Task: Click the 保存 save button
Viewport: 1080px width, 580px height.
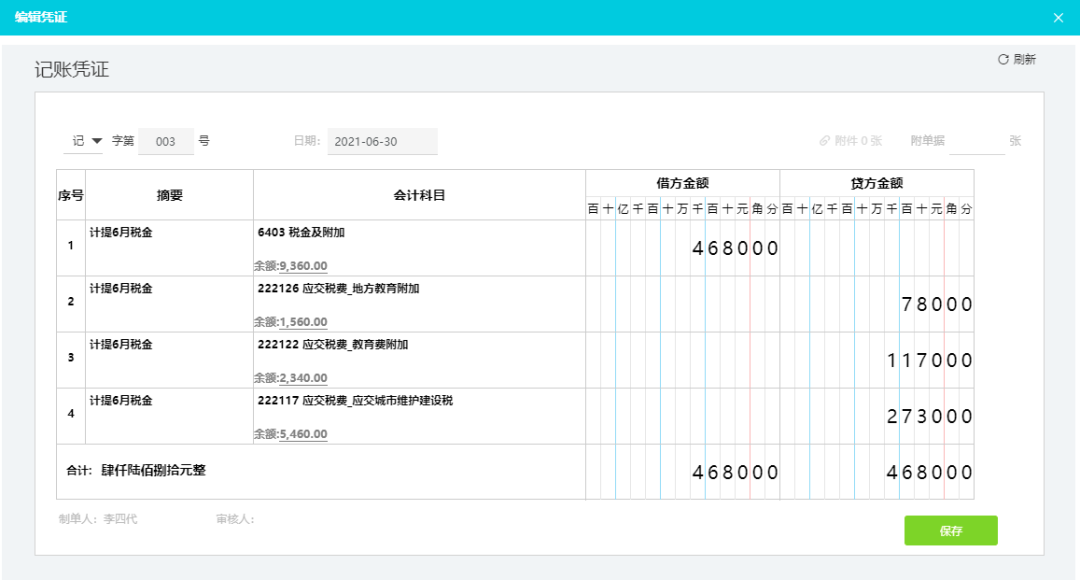Action: pos(950,530)
